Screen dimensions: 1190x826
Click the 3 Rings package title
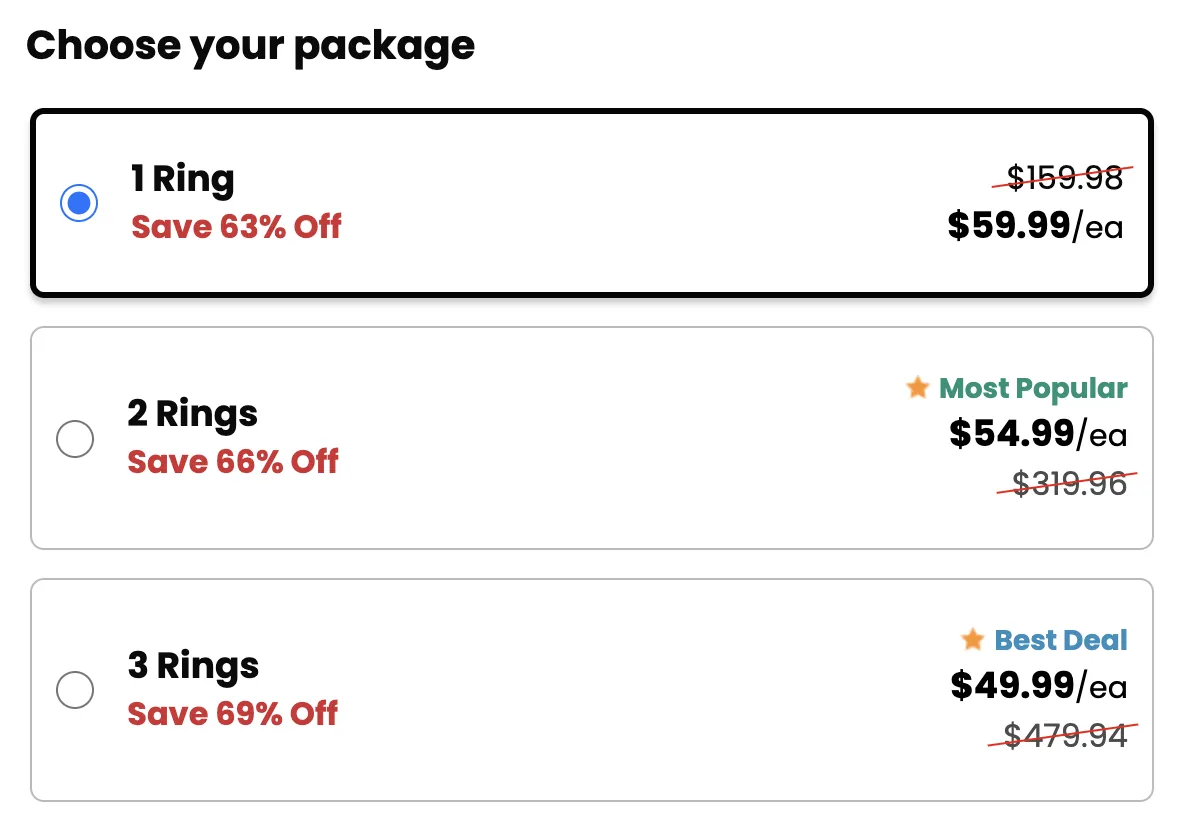point(194,666)
